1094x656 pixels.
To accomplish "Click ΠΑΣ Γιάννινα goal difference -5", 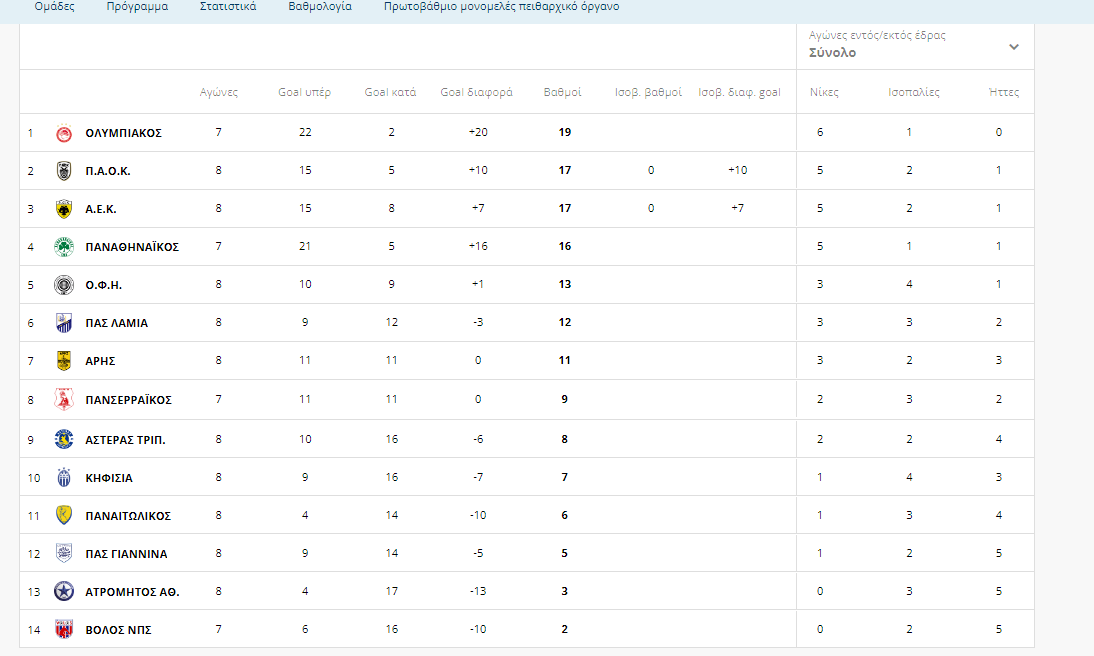I will point(478,553).
